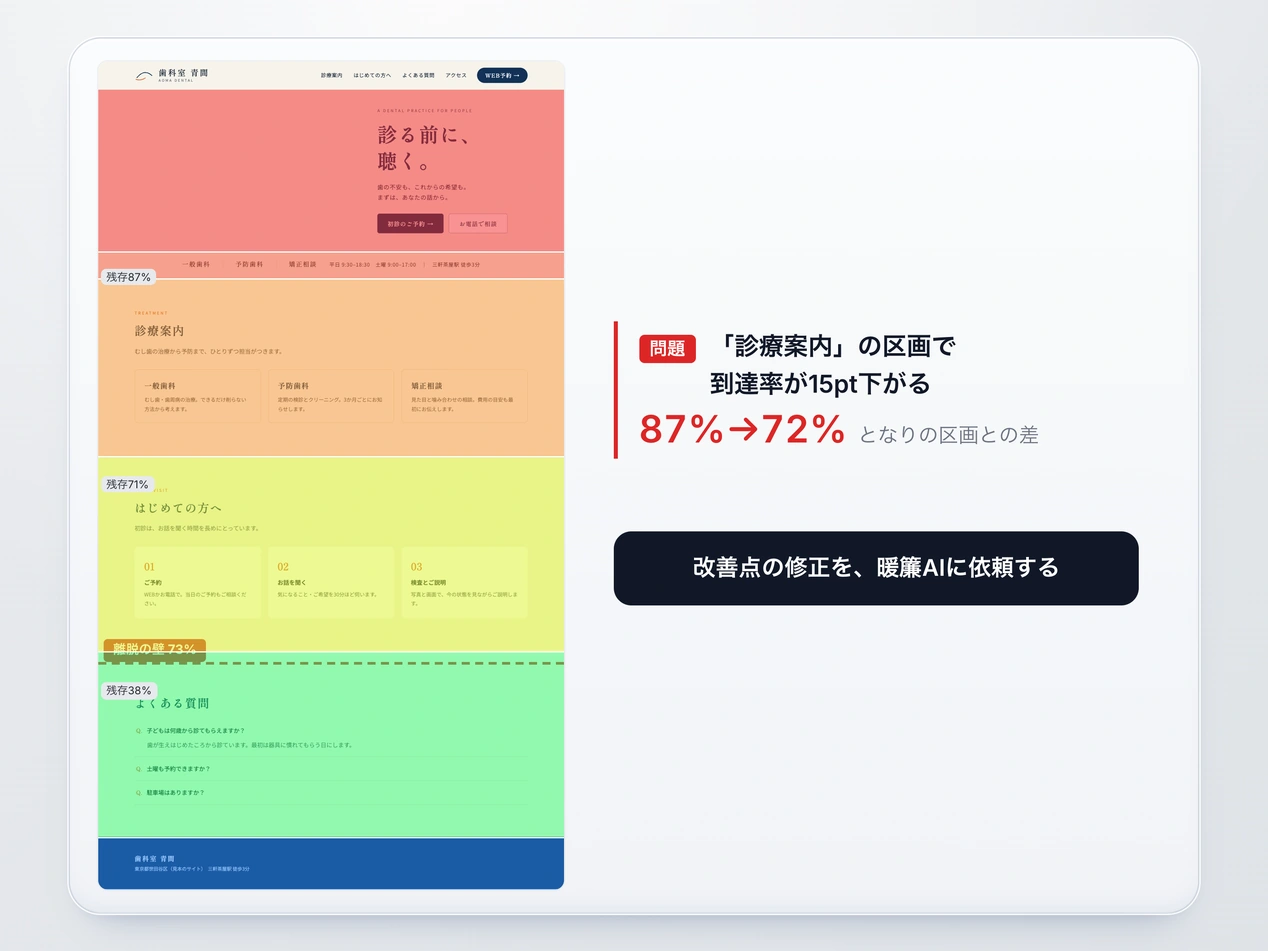
Task: Open the よくある質問 link in the header navigation
Action: 418,75
